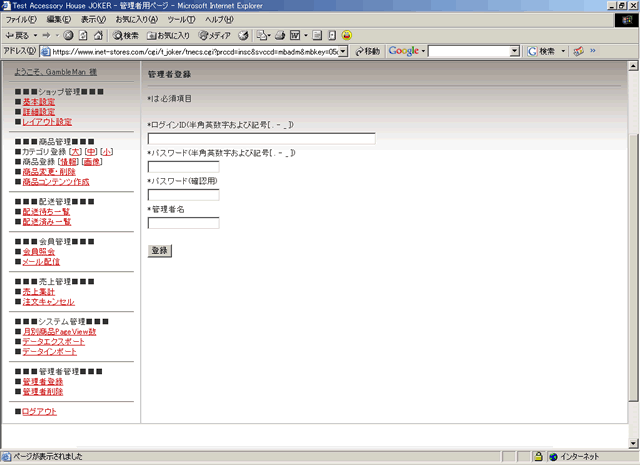Click the Print icon in toolbar
Image resolution: width=640 pixels, height=465 pixels.
coord(280,35)
